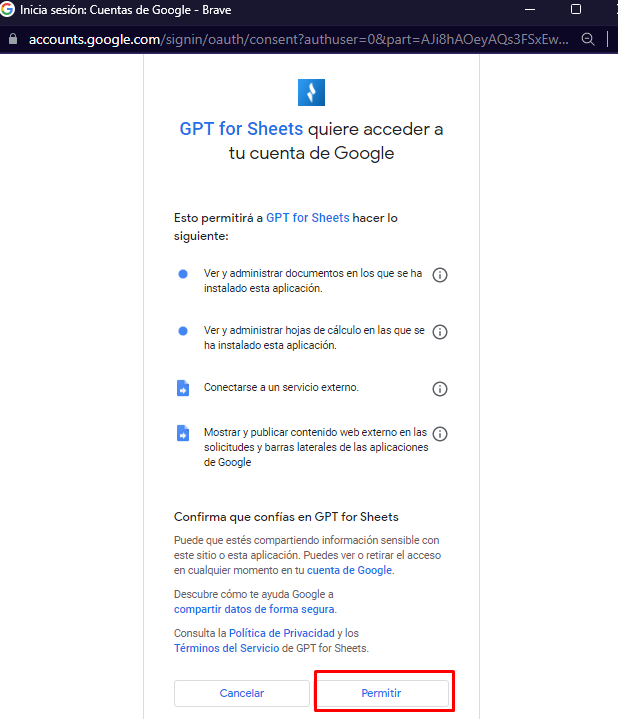
Task: Open GPT for Sheets link in the heading
Action: pos(241,129)
